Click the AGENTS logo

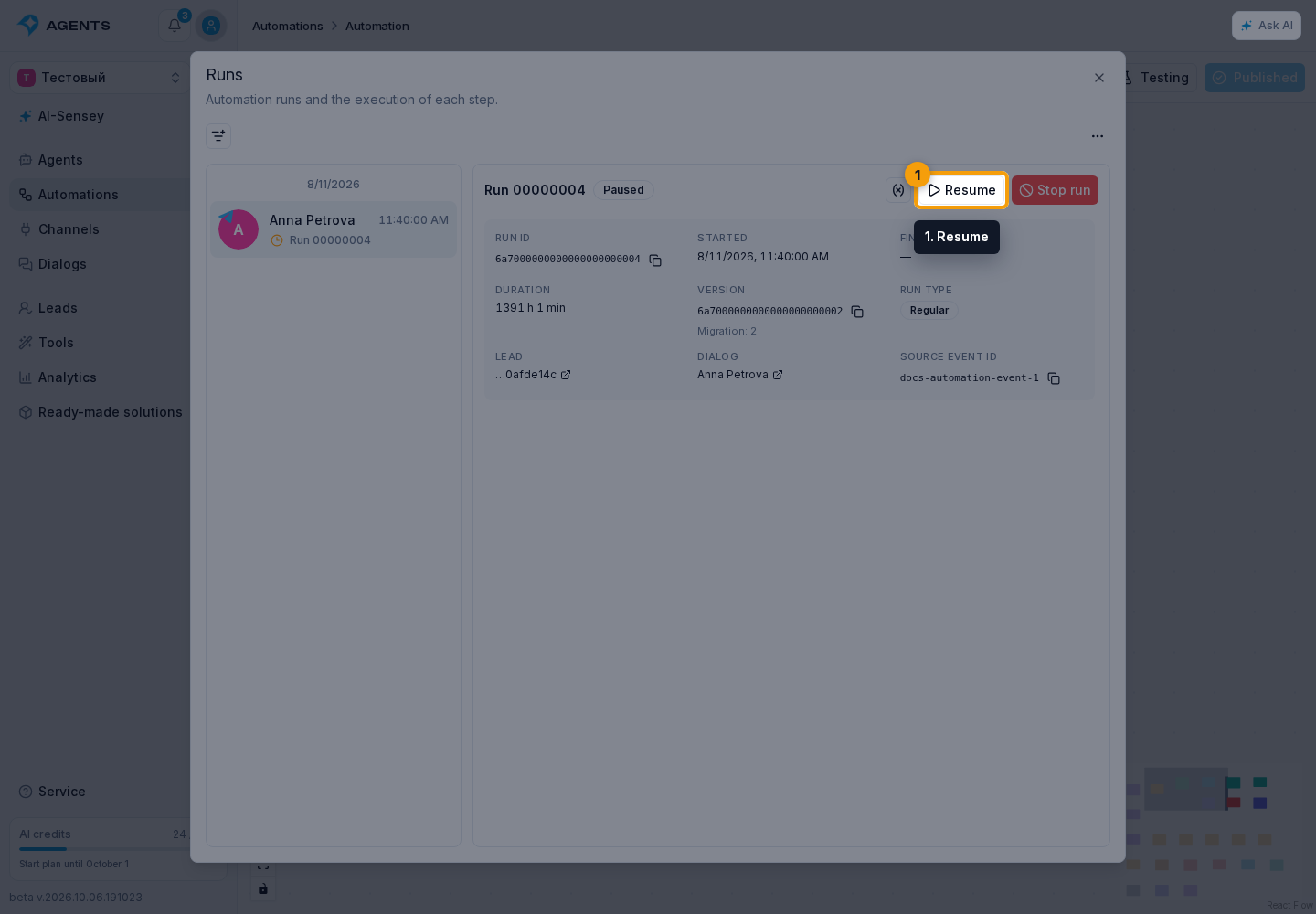pyautogui.click(x=64, y=26)
